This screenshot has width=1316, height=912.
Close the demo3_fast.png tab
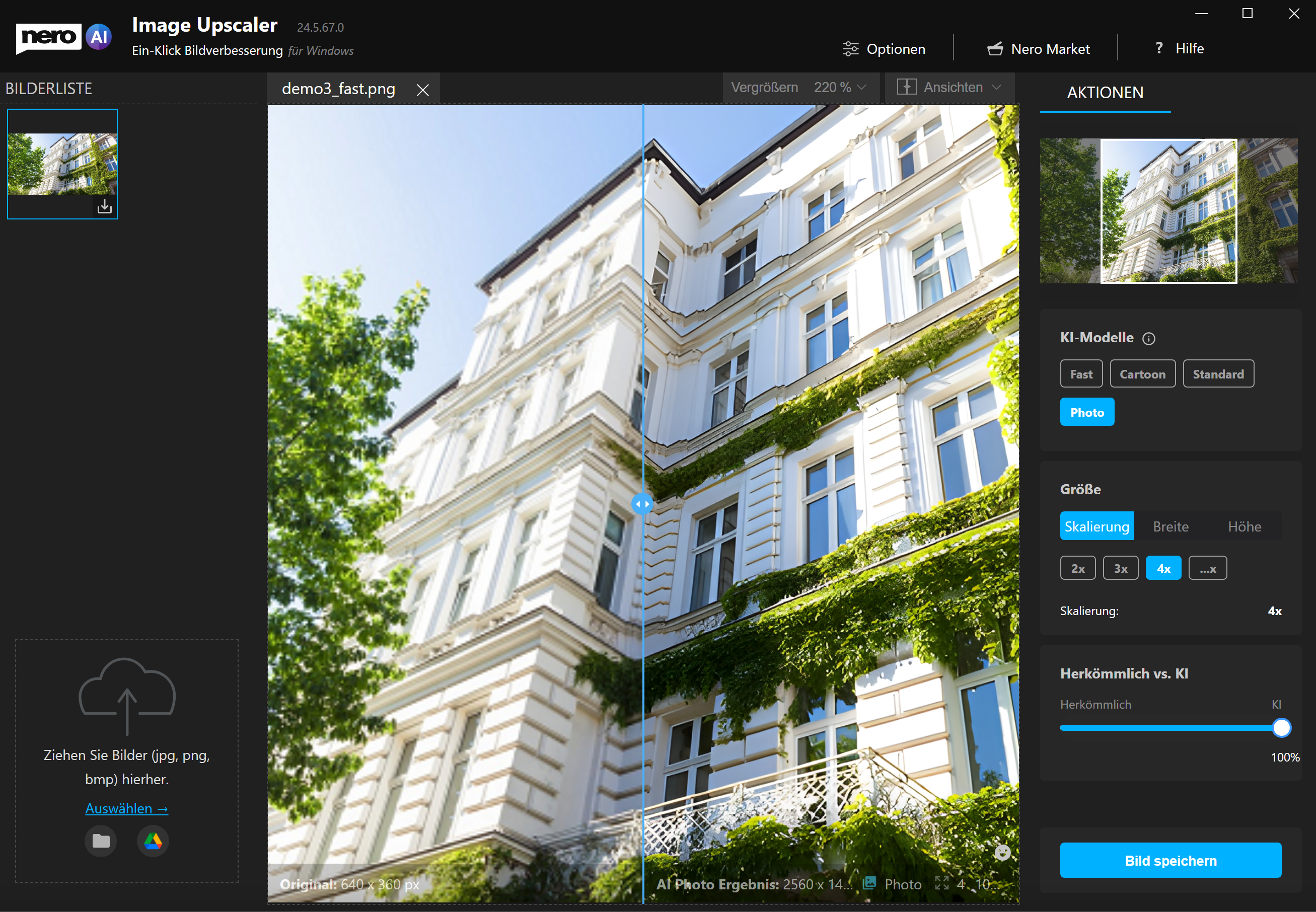pyautogui.click(x=422, y=90)
